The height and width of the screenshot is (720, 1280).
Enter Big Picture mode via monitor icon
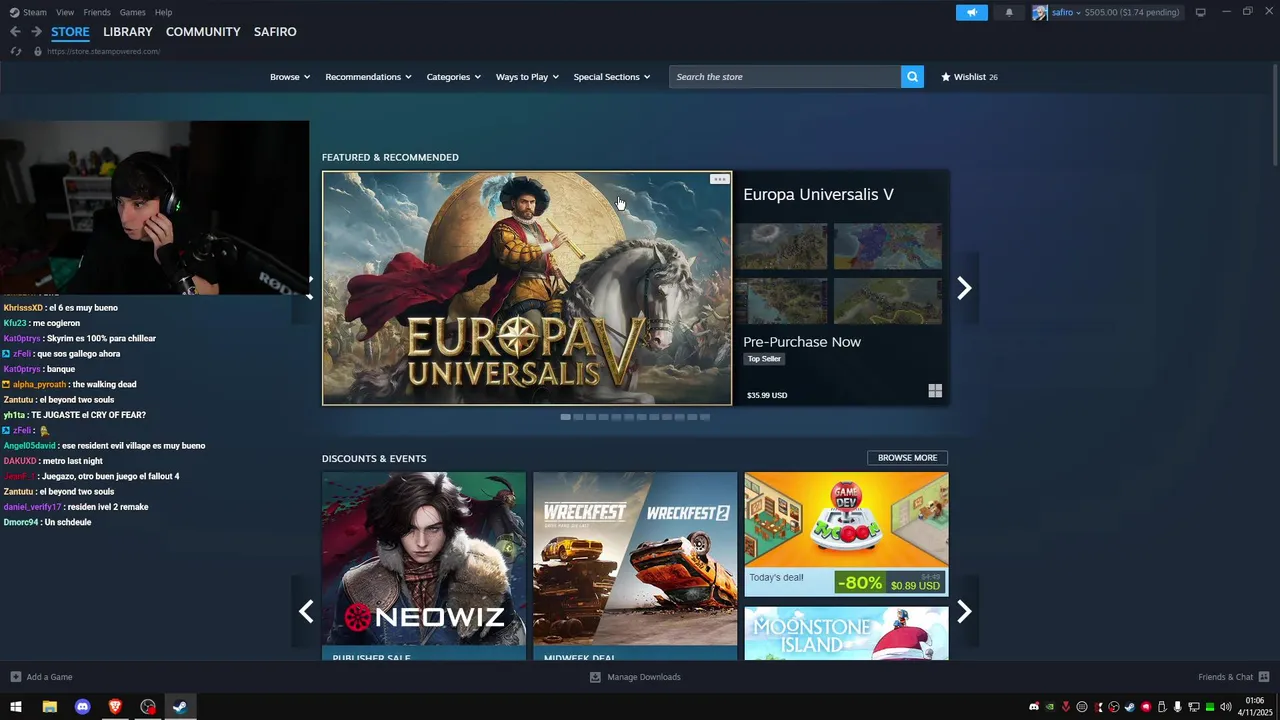click(x=1200, y=12)
